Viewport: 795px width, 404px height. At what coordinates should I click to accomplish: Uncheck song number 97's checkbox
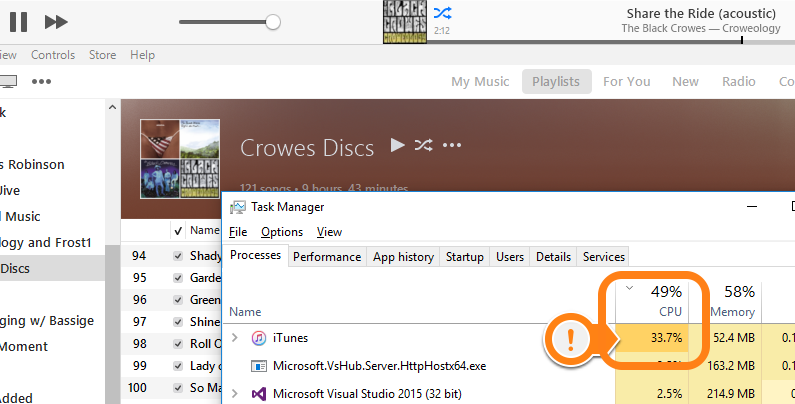point(178,322)
